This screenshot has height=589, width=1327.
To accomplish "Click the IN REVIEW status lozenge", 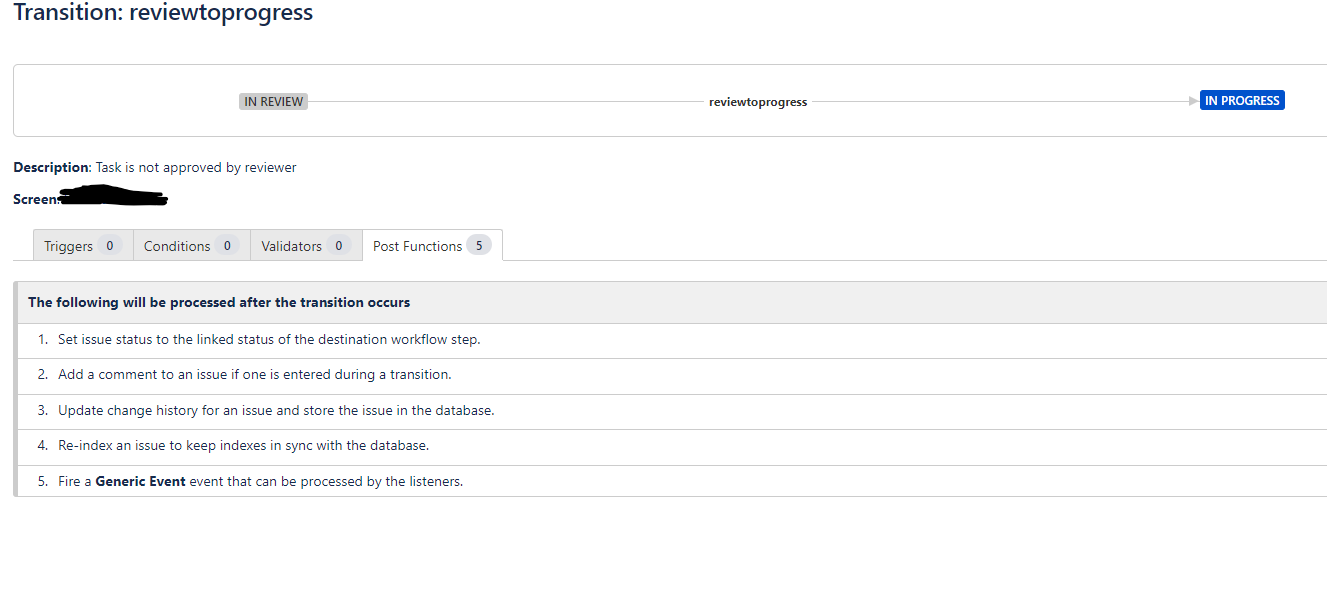I will point(273,101).
